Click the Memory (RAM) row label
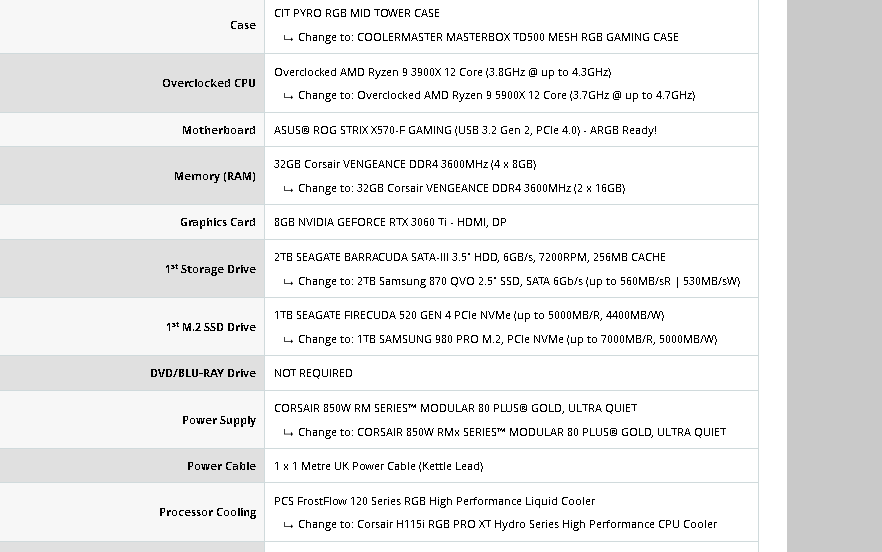 tap(215, 176)
